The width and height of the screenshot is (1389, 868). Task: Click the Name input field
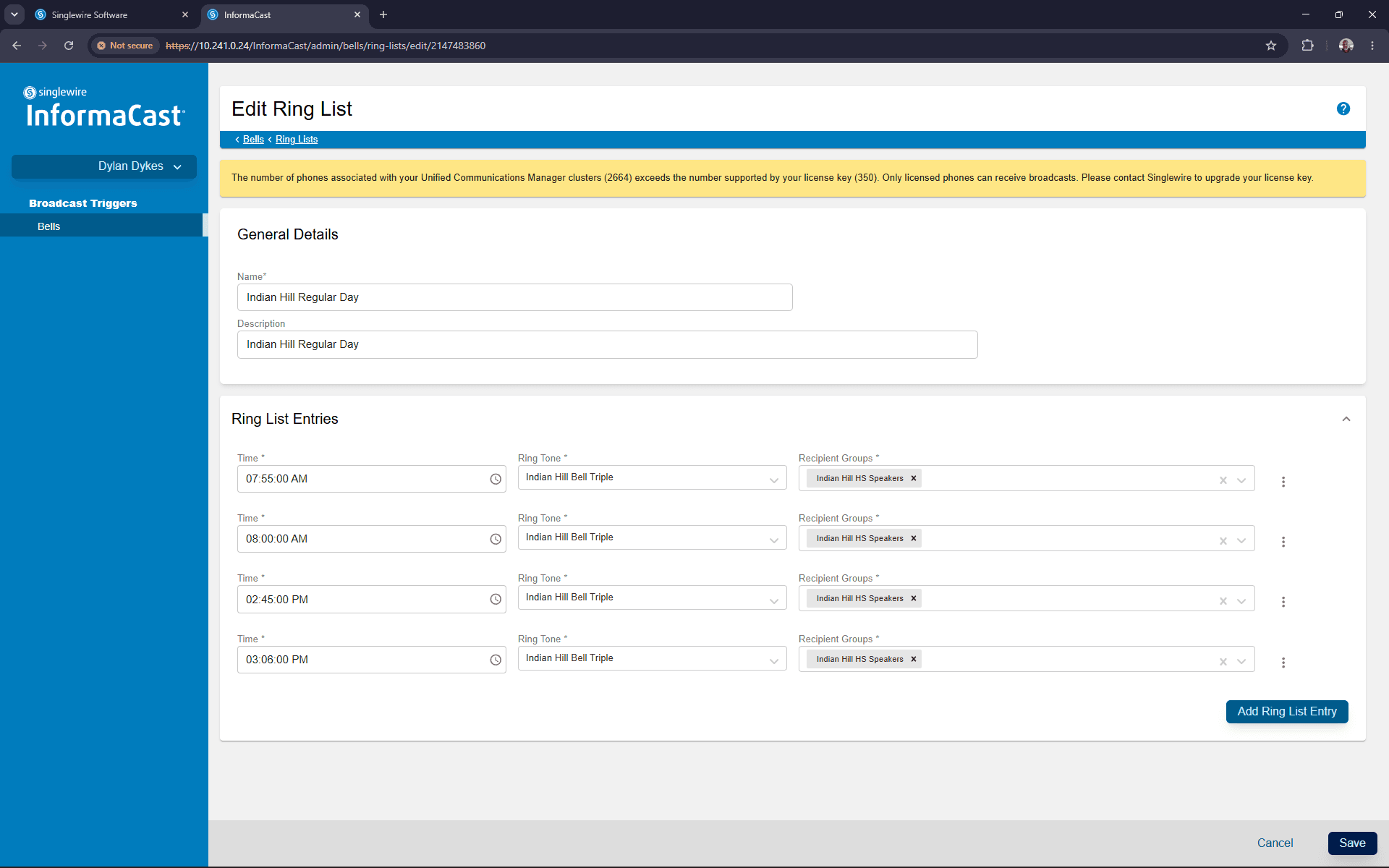[515, 297]
